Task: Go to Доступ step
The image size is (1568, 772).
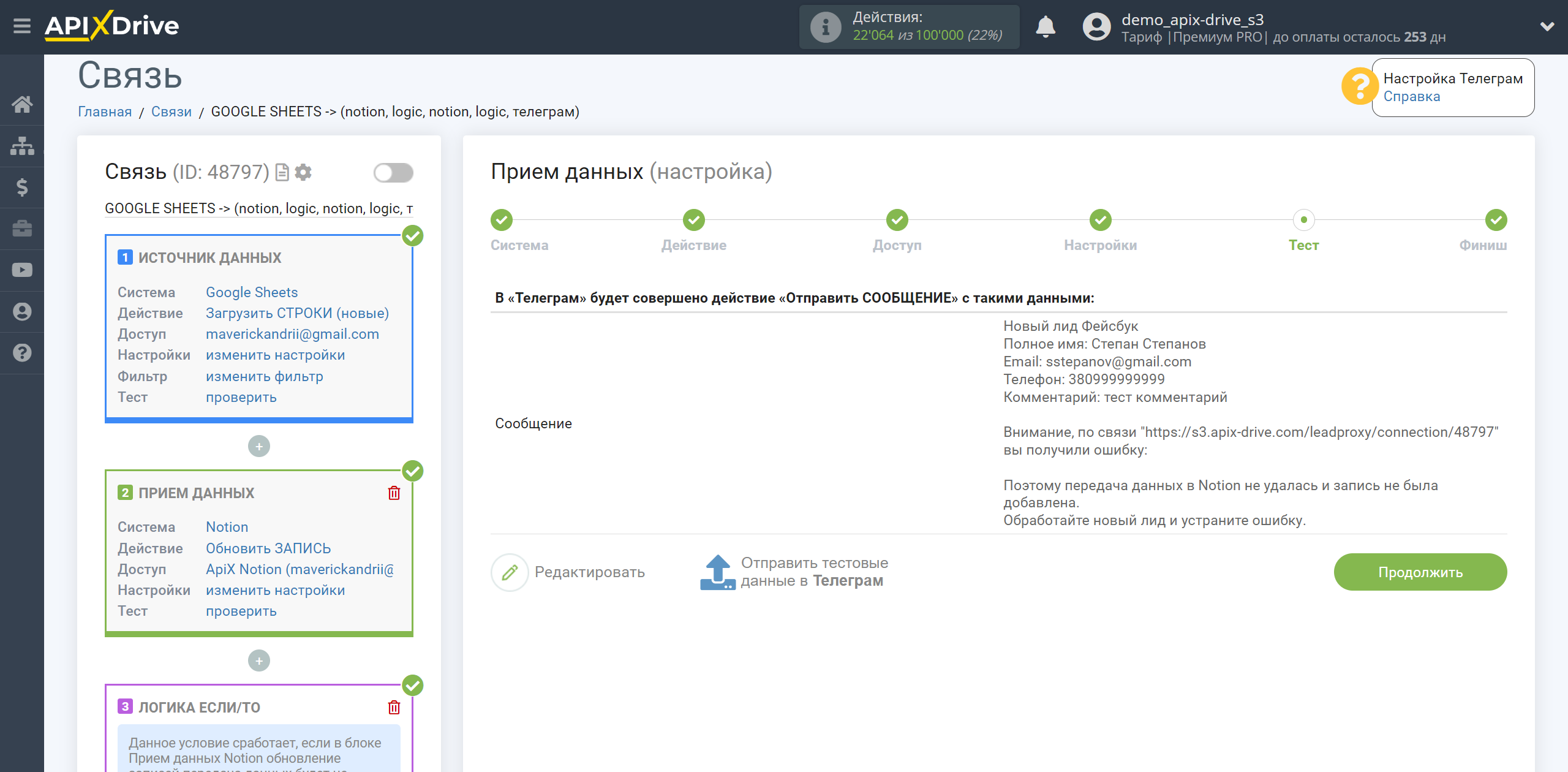Action: (897, 220)
